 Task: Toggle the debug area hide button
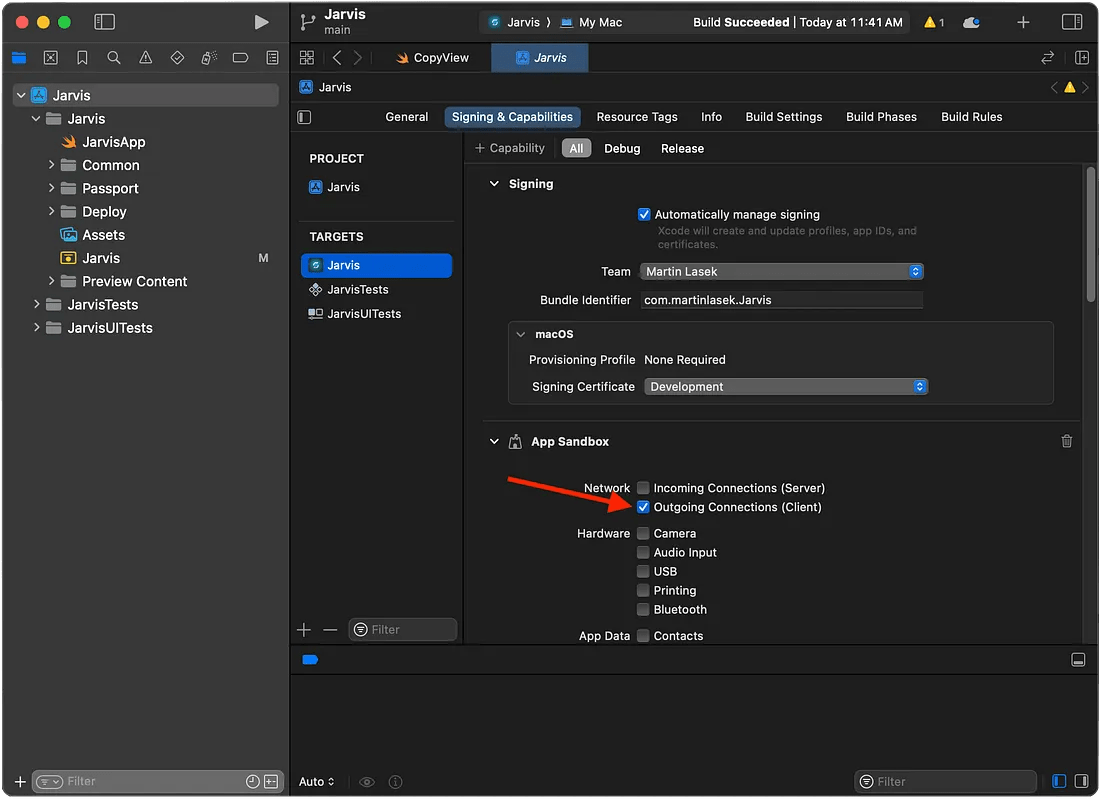click(1078, 660)
